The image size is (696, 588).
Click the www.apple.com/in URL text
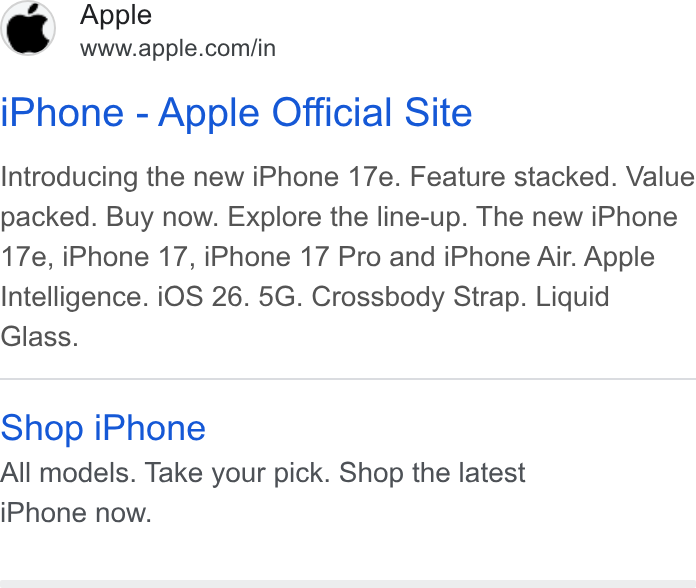pyautogui.click(x=178, y=48)
